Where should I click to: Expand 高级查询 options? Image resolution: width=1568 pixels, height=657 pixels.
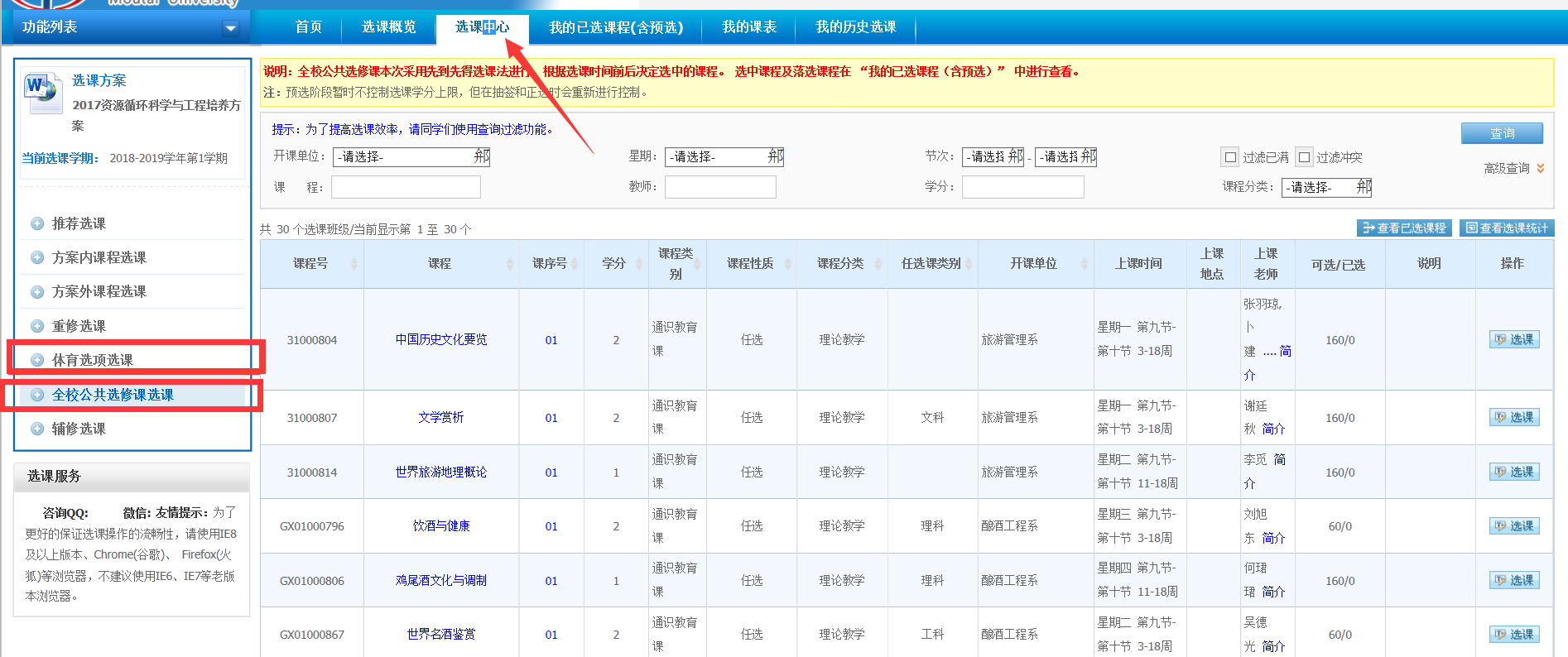tap(1513, 168)
